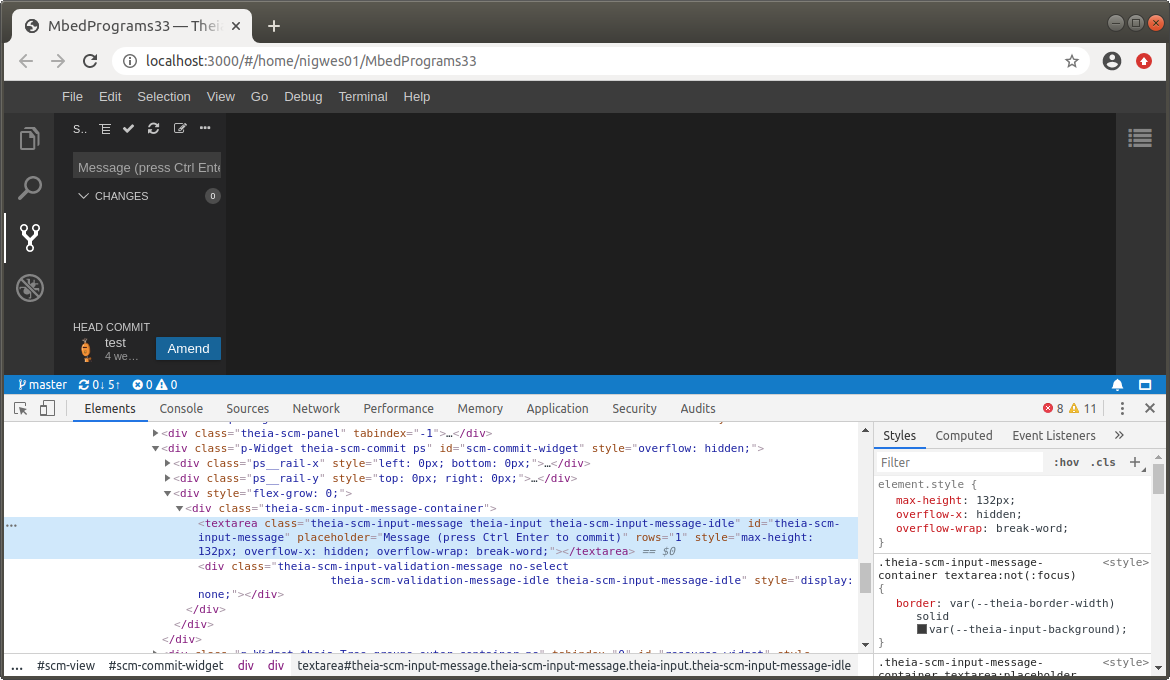1170x680 pixels.
Task: Toggle the device toolbar in DevTools
Action: pos(47,408)
